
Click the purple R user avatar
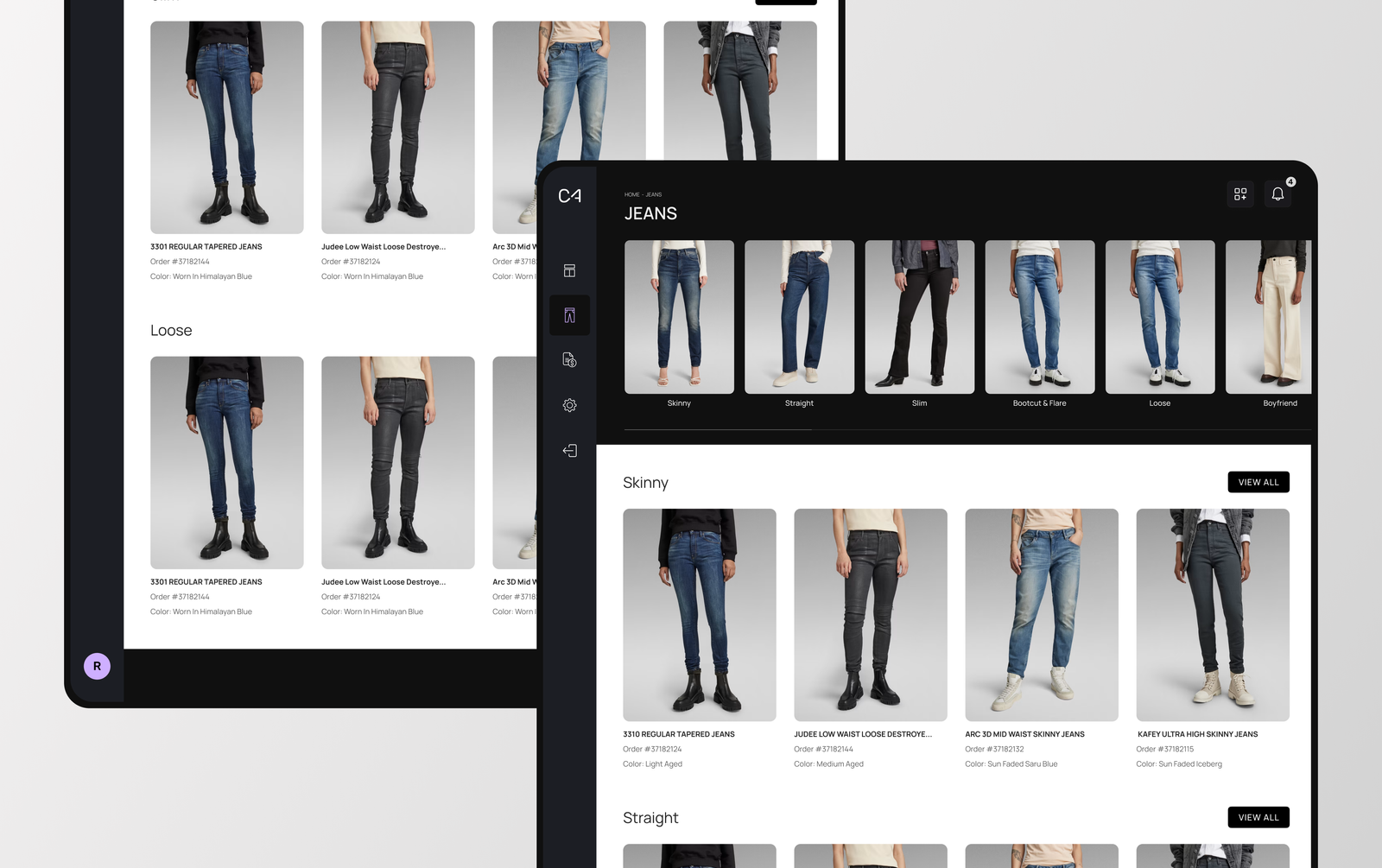click(x=97, y=666)
